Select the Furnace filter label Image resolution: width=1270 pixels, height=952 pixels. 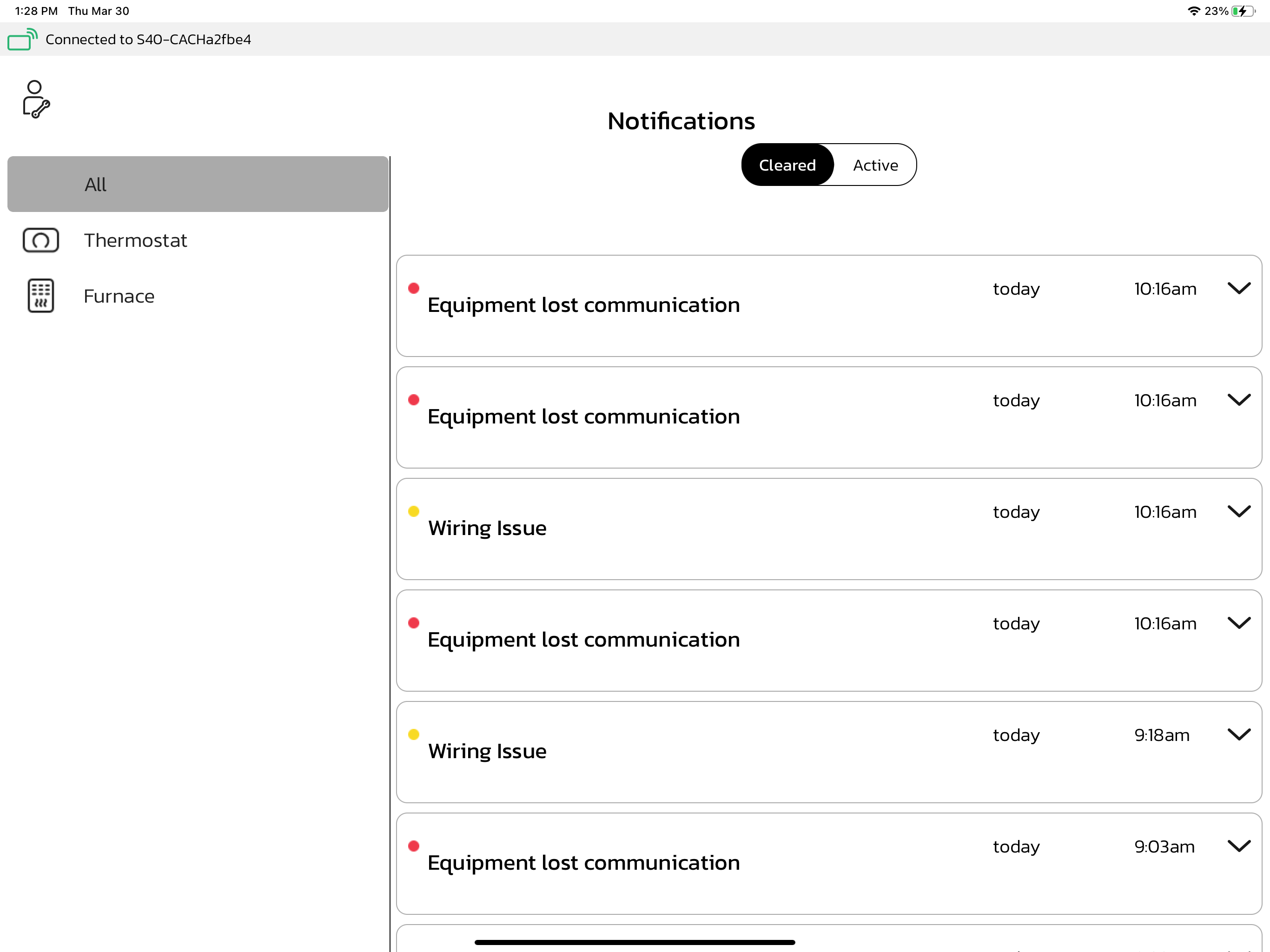[x=119, y=296]
